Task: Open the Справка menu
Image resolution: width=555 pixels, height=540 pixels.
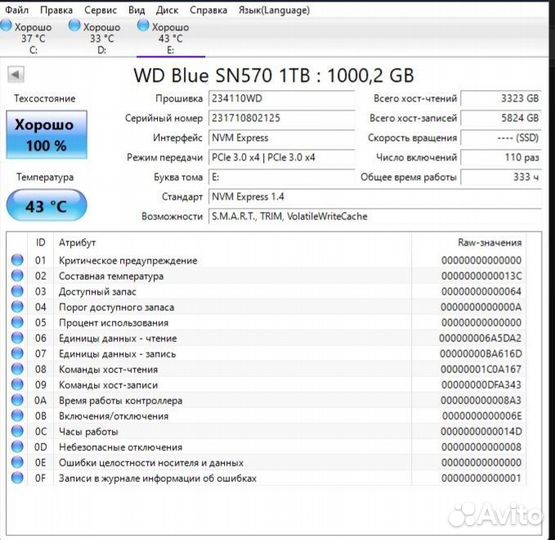Action: coord(208,10)
